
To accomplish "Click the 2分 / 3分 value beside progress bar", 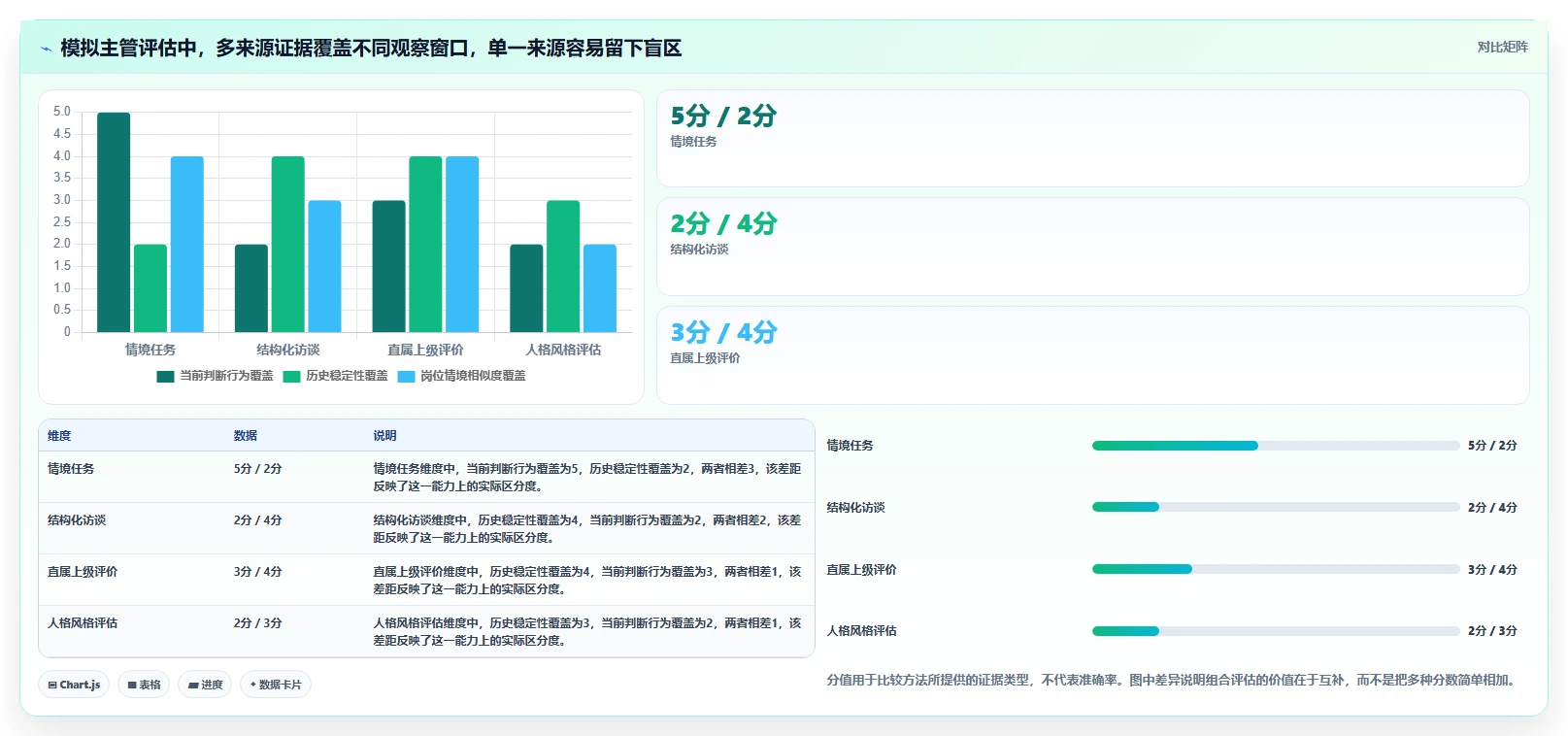I will click(1492, 631).
